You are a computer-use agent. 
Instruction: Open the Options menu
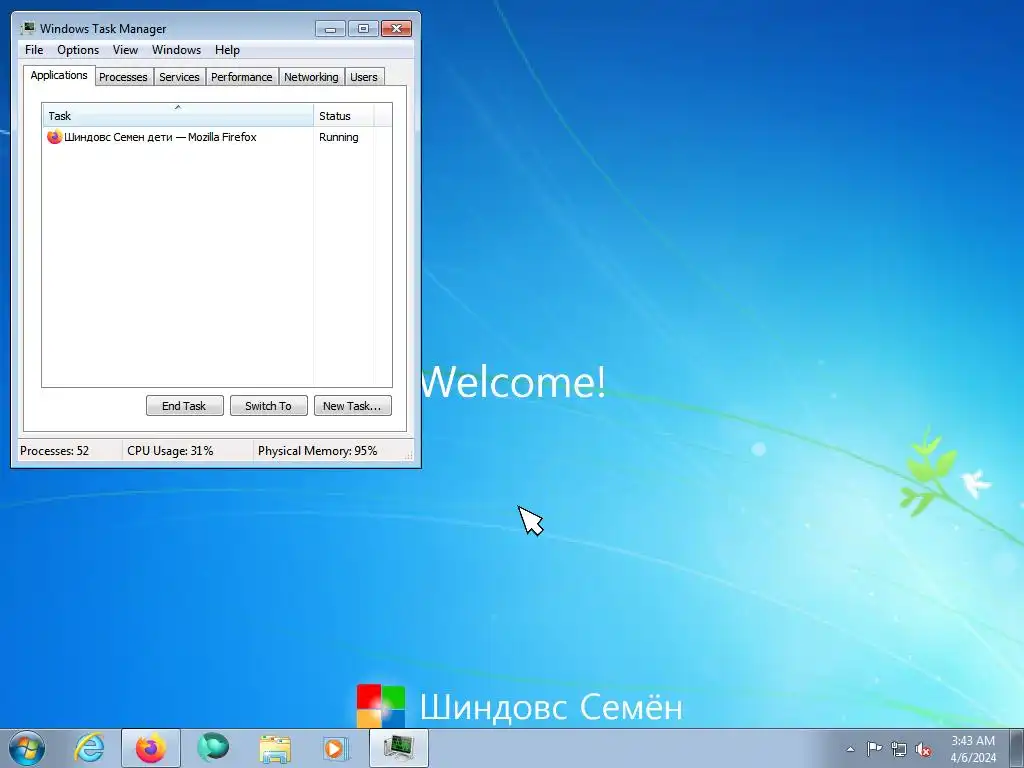coord(78,50)
